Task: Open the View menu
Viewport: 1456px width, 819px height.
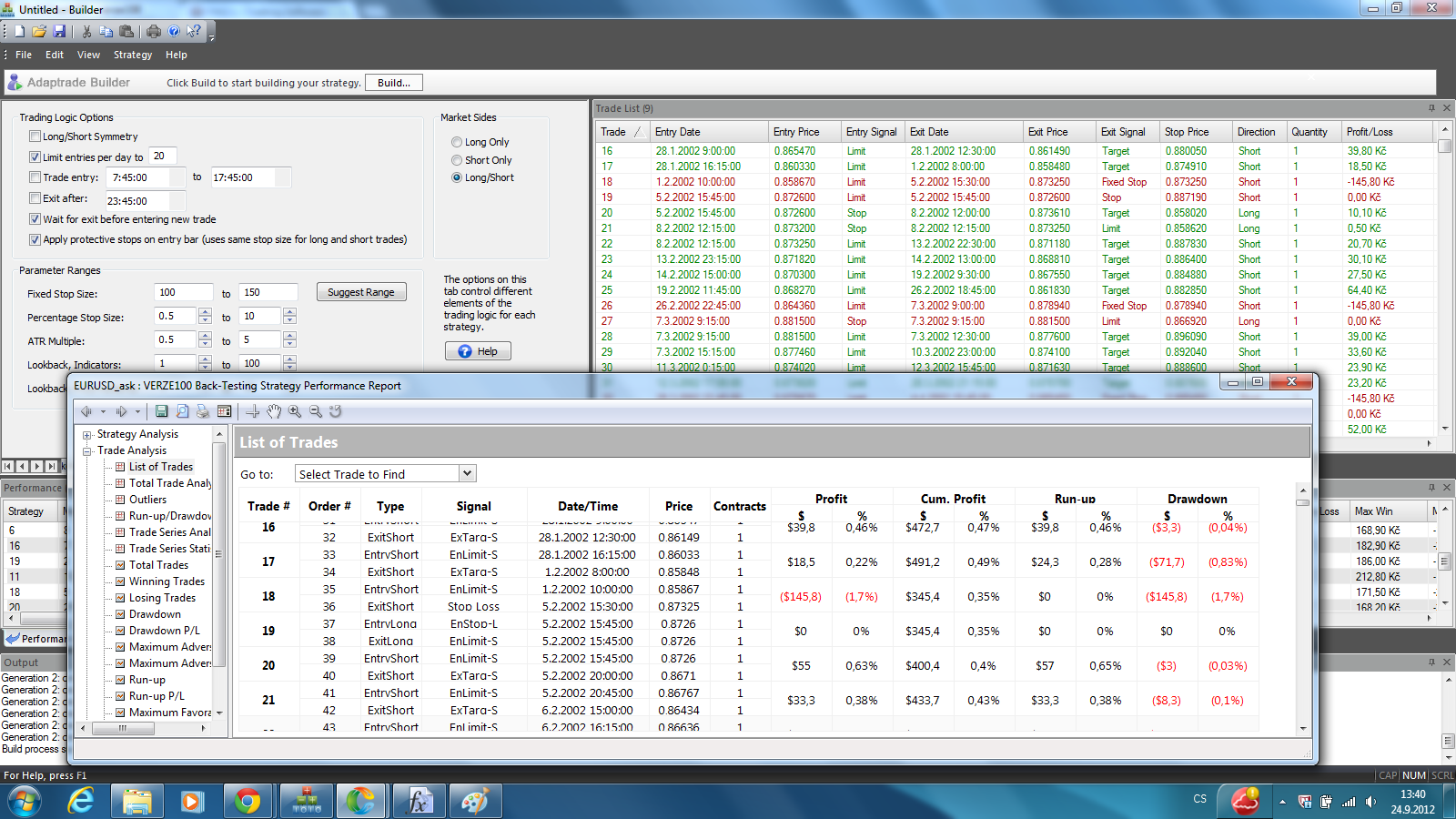Action: point(88,55)
